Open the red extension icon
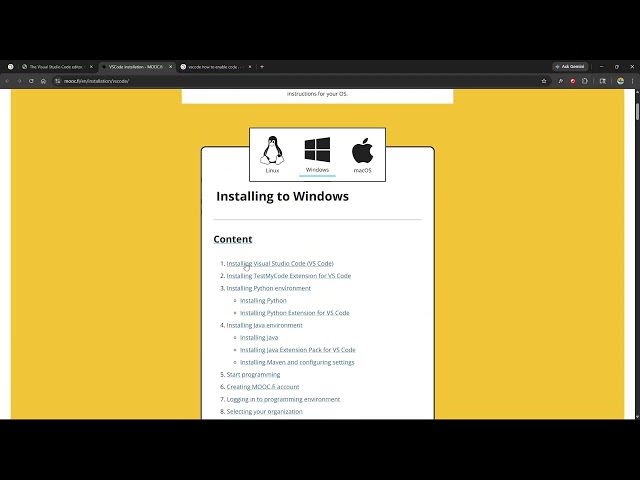640x480 pixels. click(x=573, y=81)
